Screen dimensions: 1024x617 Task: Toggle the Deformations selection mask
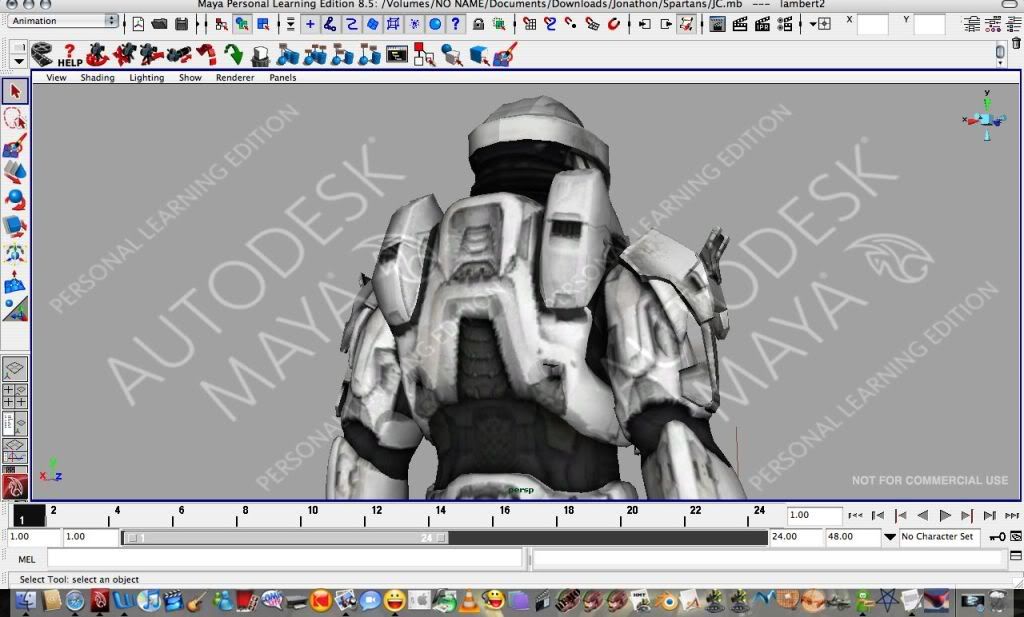pos(393,24)
